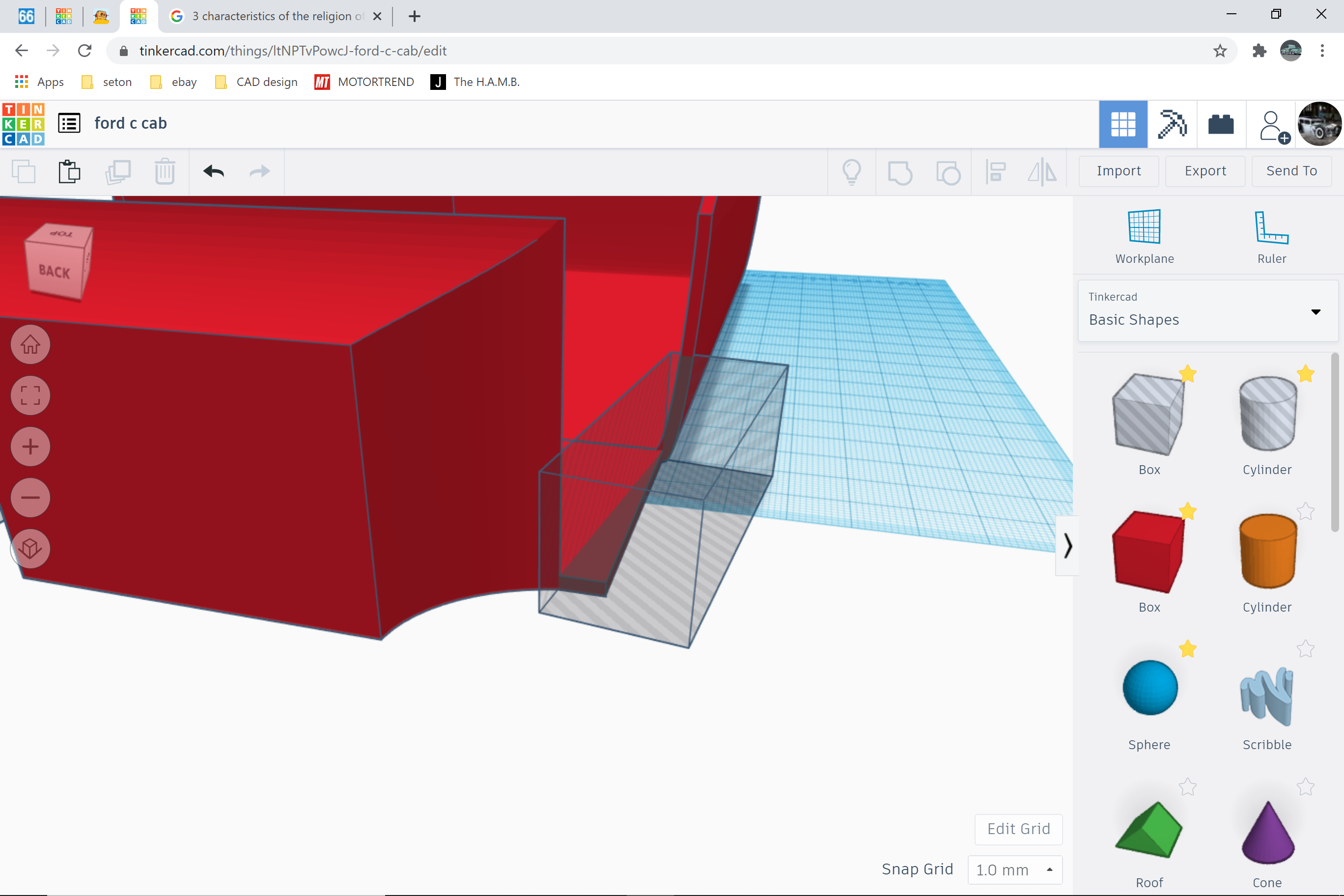
Task: Zoom out with the minus button
Action: click(30, 497)
